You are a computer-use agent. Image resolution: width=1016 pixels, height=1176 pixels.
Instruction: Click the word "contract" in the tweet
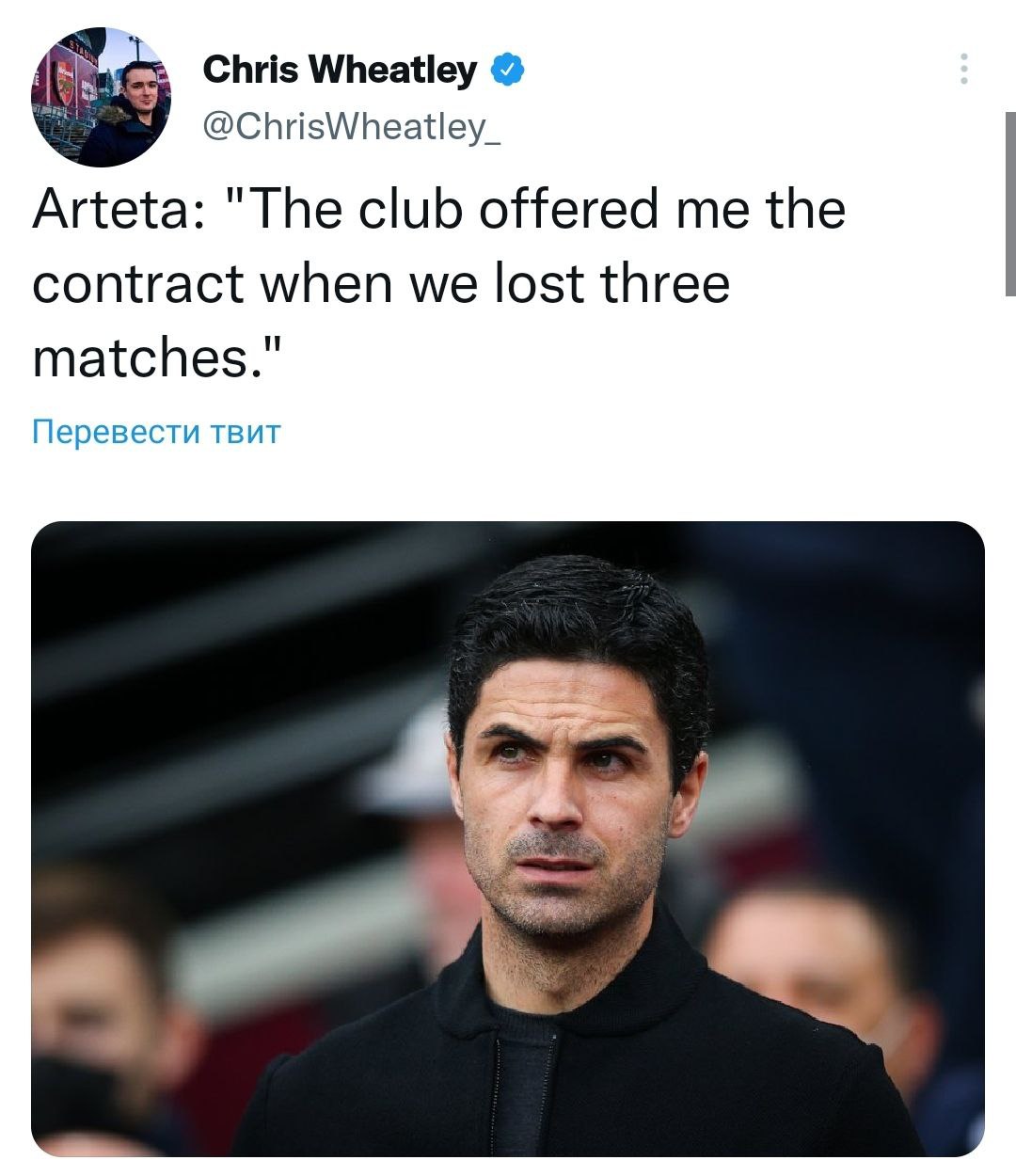point(138,283)
